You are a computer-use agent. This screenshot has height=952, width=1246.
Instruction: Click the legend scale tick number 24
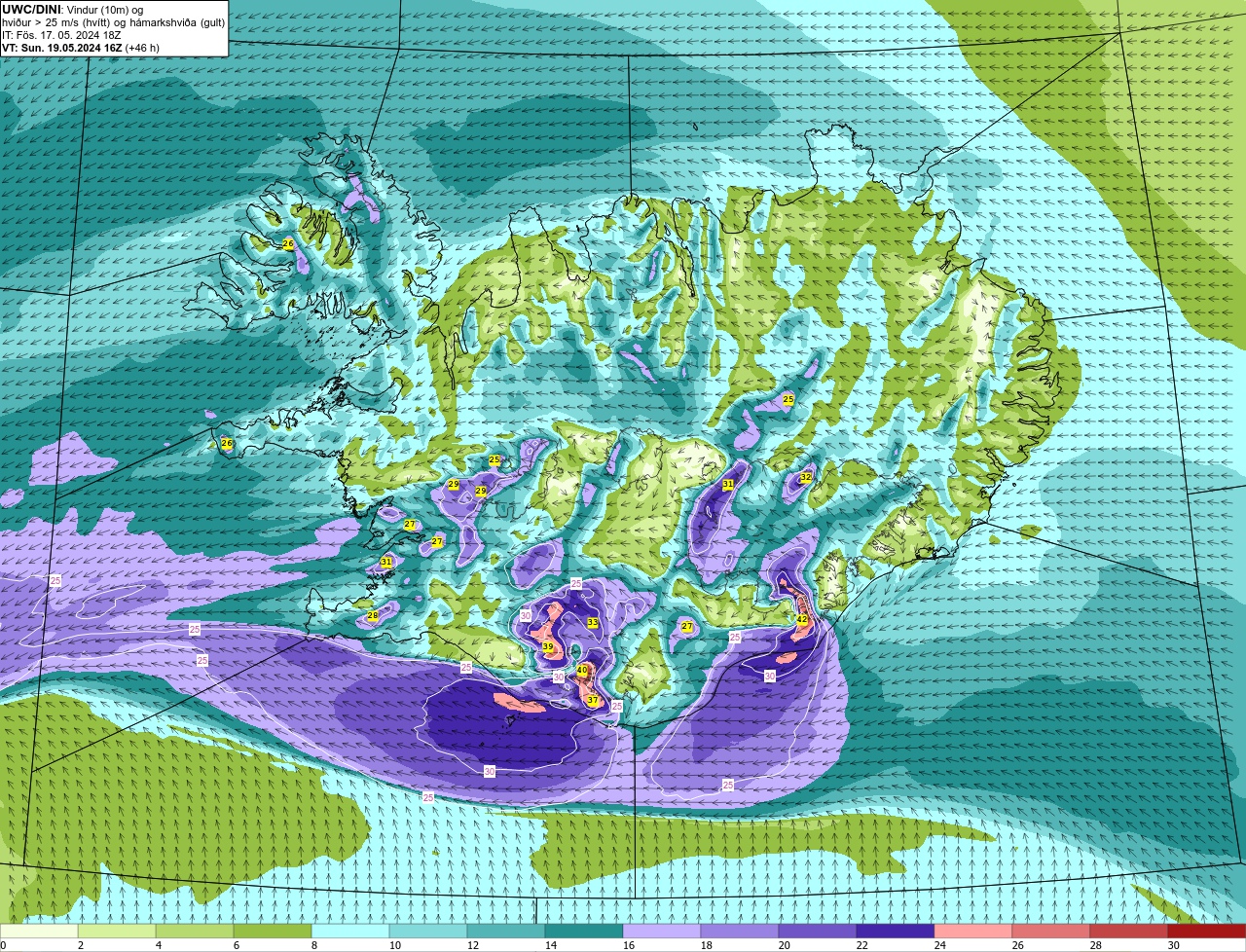click(x=940, y=945)
